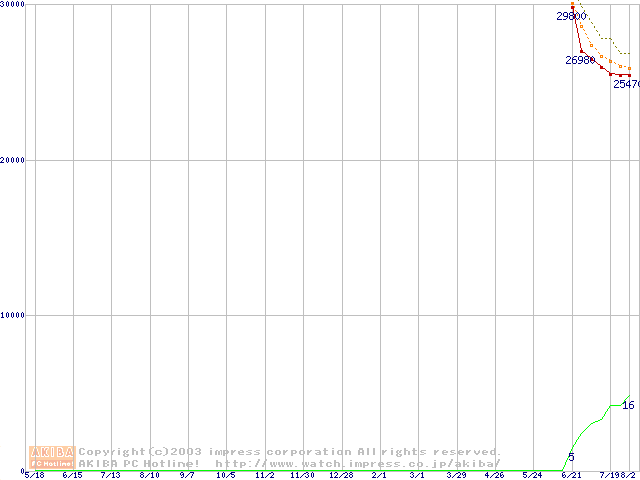Click the AKIBA PC Hotline logo
This screenshot has width=640, height=480.
(52, 457)
